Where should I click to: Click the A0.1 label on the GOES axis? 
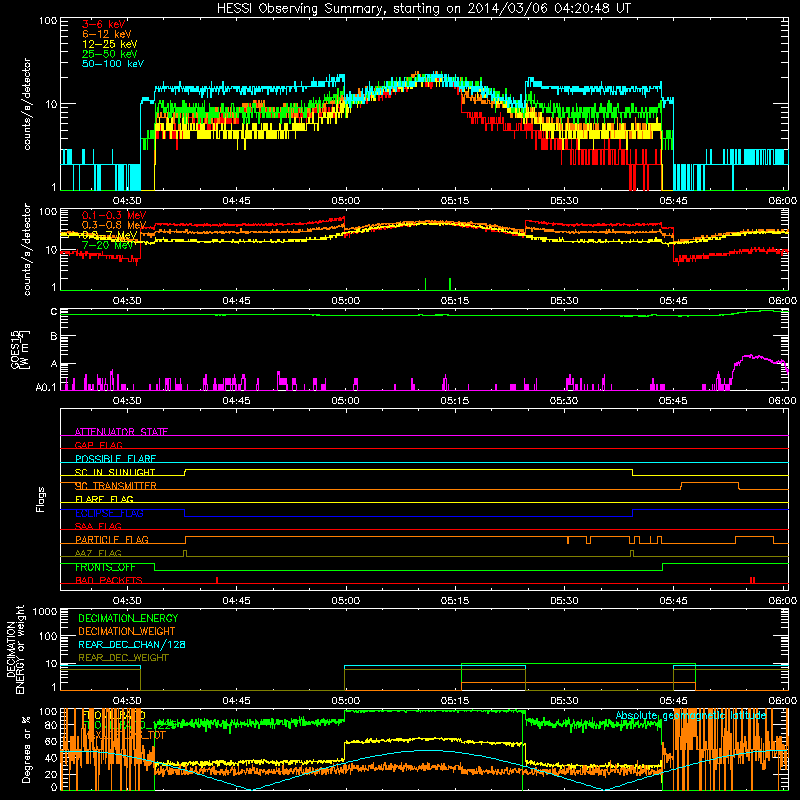tap(46, 387)
